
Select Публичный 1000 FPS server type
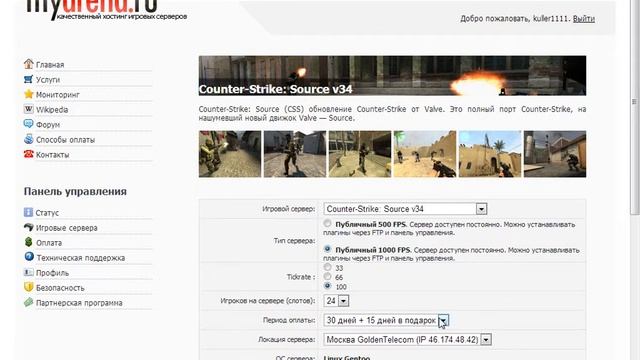tap(327, 249)
